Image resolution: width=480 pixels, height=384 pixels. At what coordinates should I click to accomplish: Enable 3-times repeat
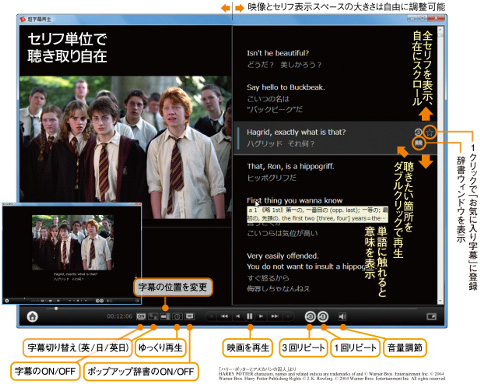point(310,316)
